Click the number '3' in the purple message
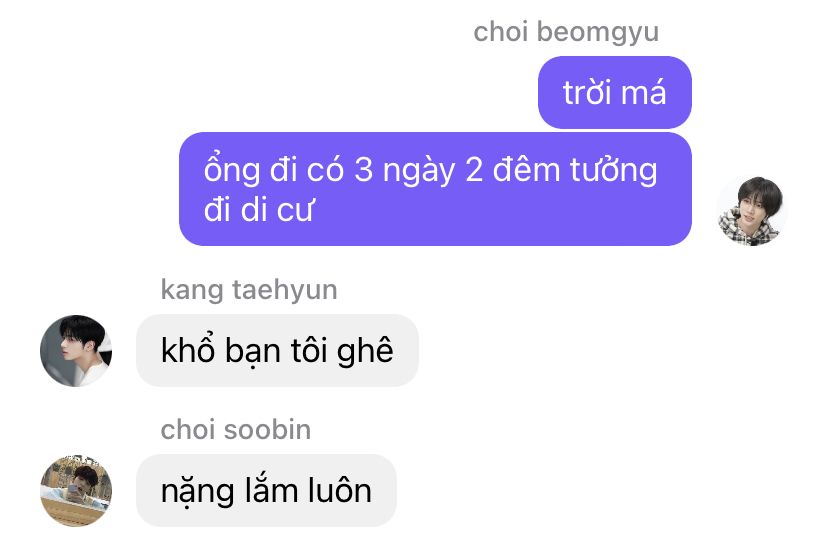The height and width of the screenshot is (543, 828). (363, 171)
